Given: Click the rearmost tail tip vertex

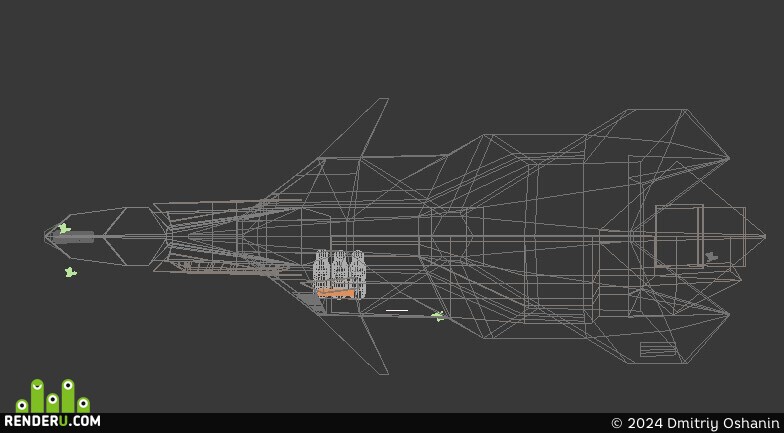Looking at the screenshot, I should click(x=764, y=236).
